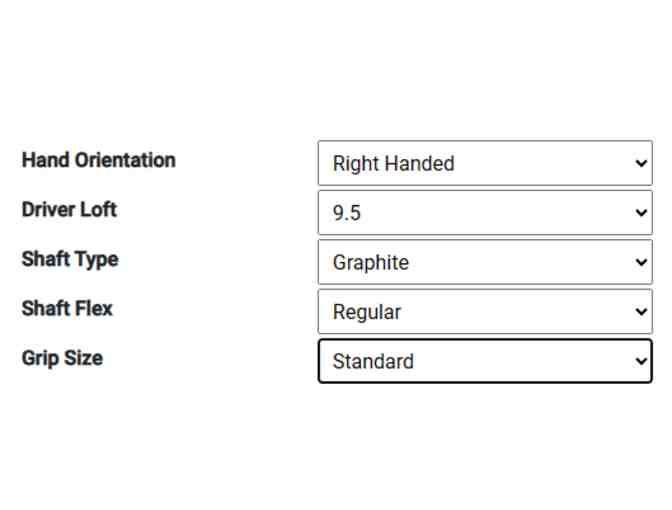Click the Shaft Type label

(x=70, y=259)
